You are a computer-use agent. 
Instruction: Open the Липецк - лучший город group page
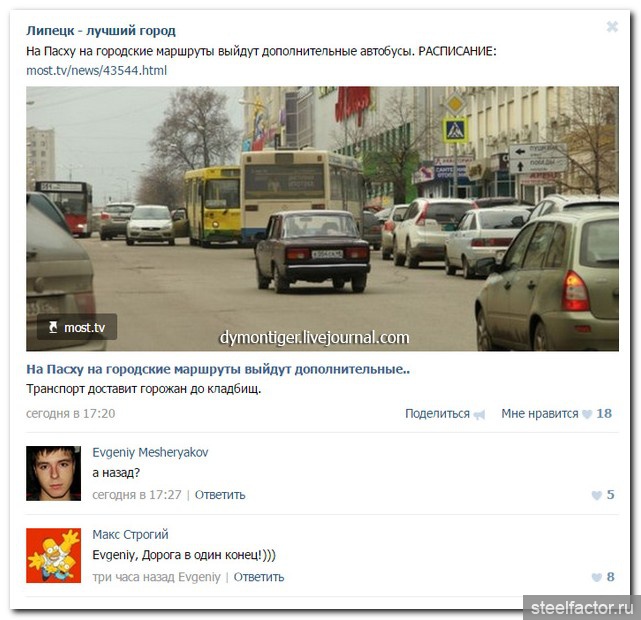click(x=101, y=31)
